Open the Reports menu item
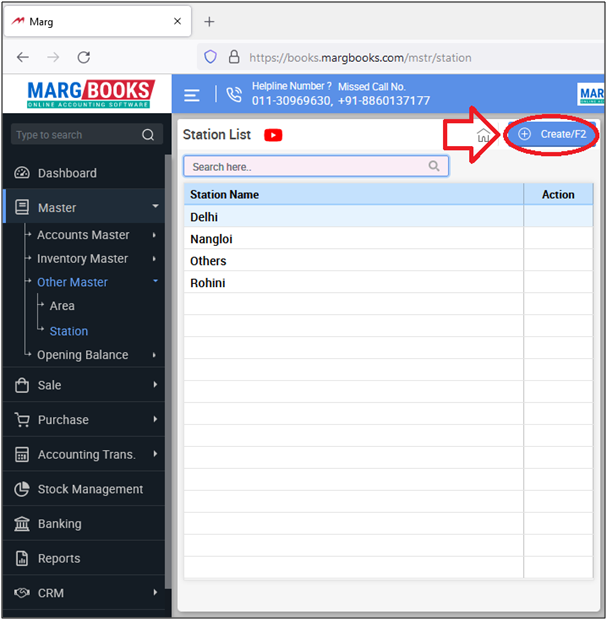Screen dimensions: 608x620 coord(84,558)
